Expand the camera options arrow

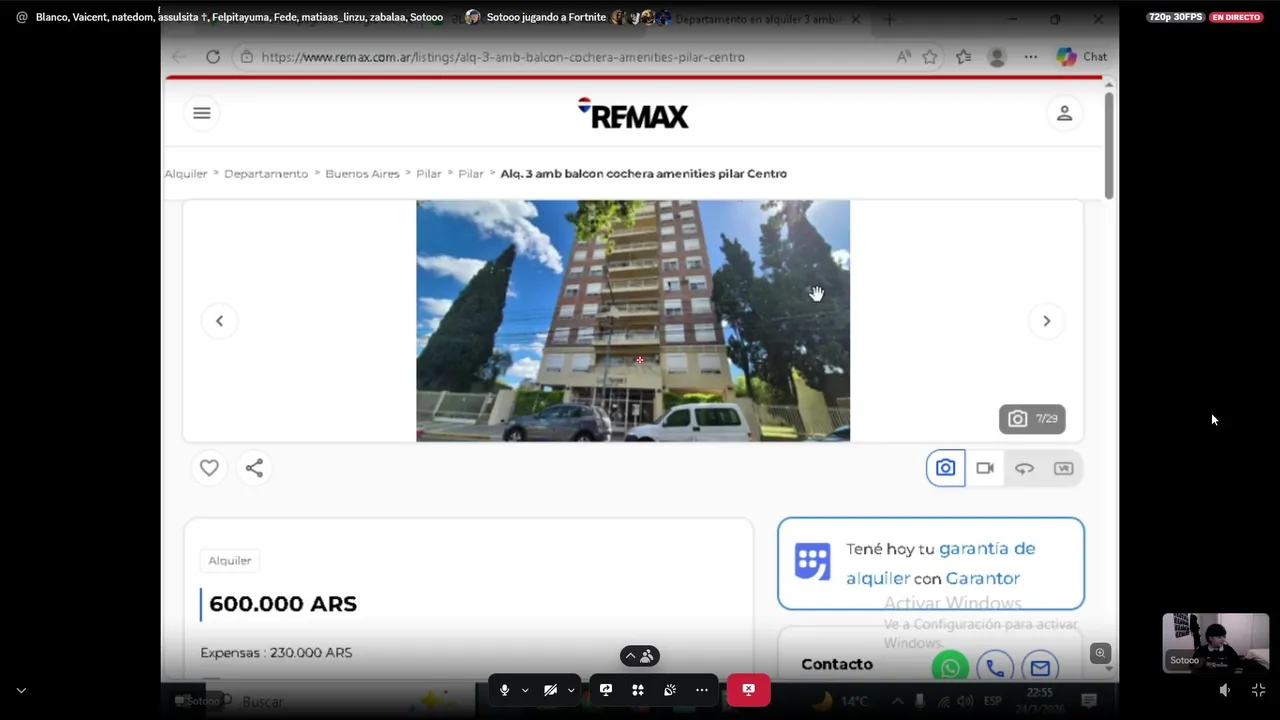click(x=571, y=690)
